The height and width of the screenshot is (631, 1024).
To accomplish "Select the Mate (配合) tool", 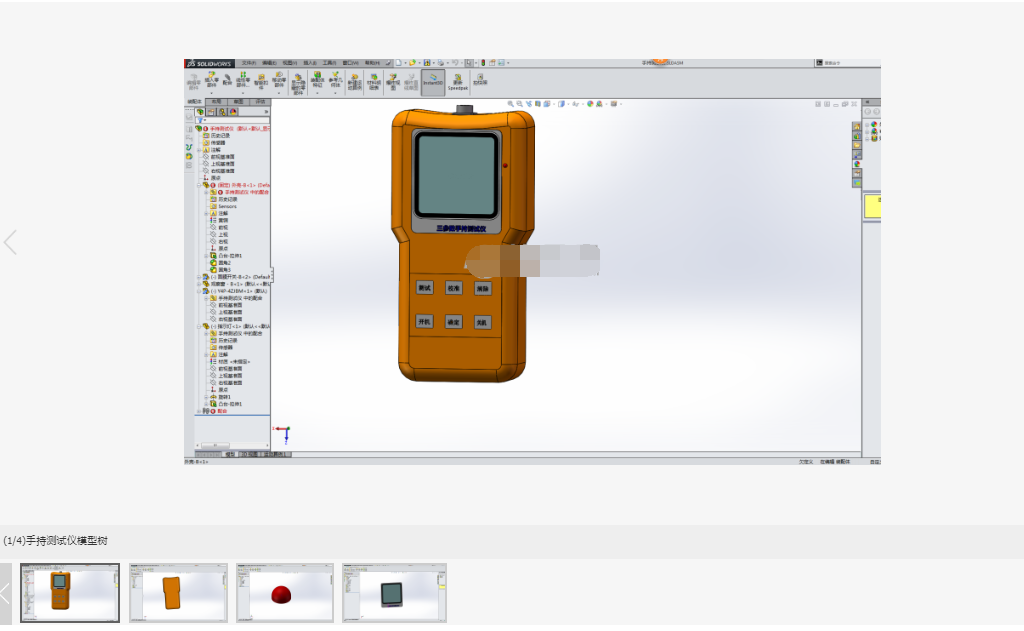I will (x=227, y=80).
